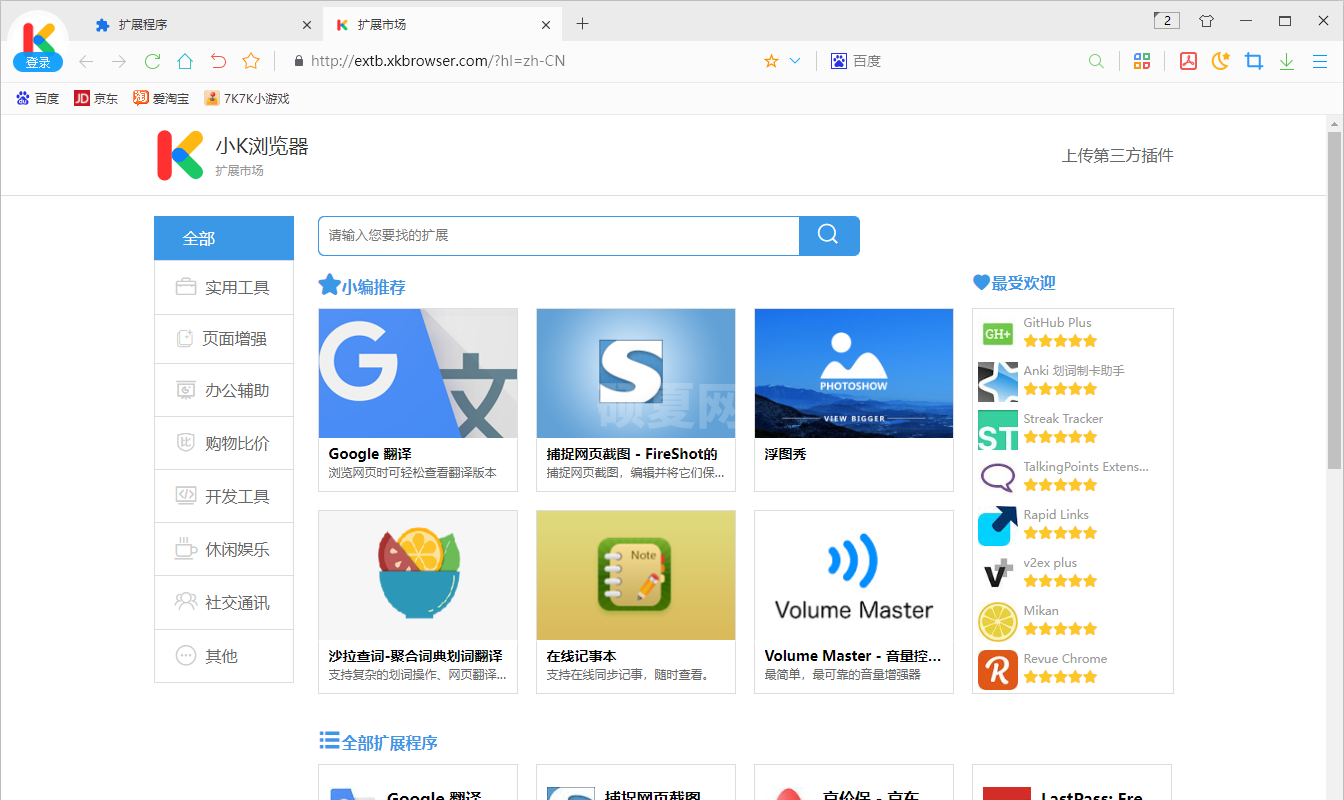Click the forward navigation arrow
The height and width of the screenshot is (800, 1344).
pos(119,61)
